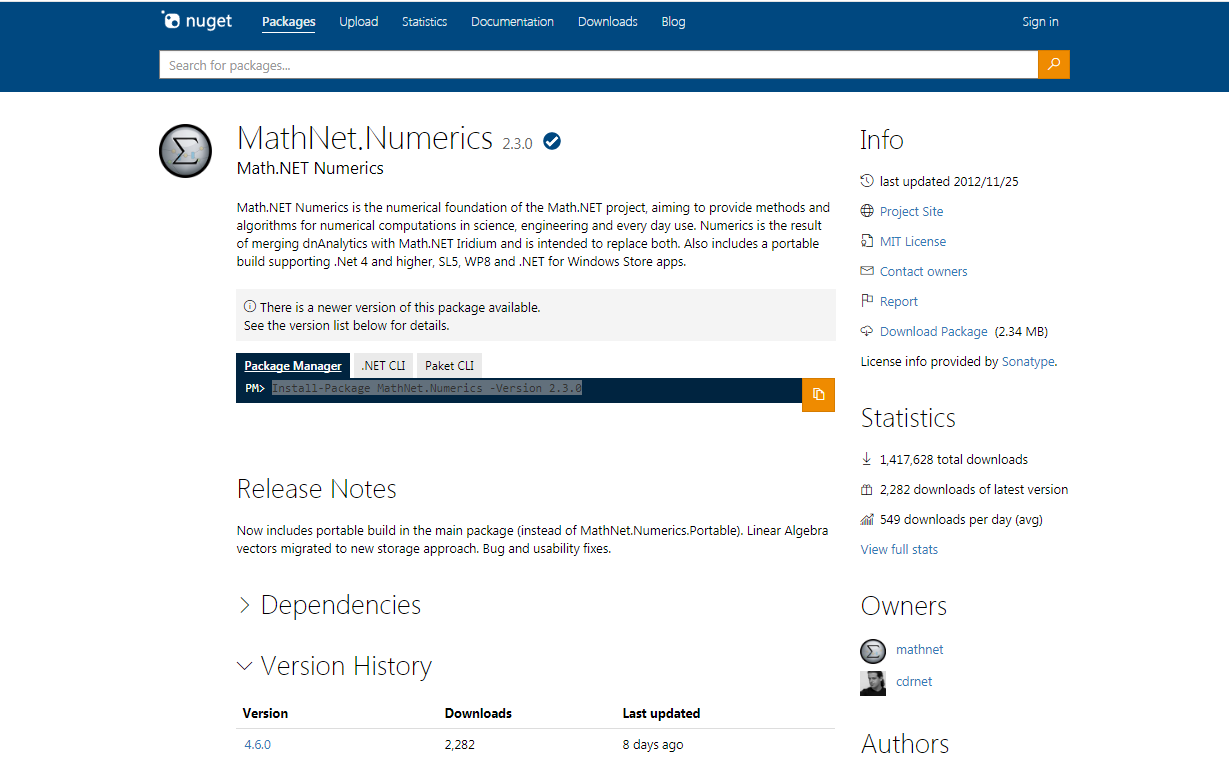Click the clock icon beside last updated date
The height and width of the screenshot is (767, 1229).
click(867, 181)
